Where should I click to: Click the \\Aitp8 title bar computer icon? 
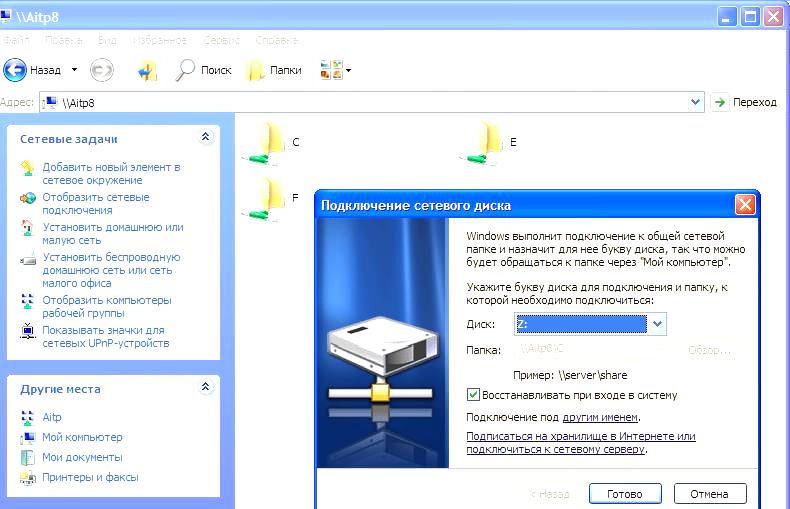coord(6,16)
